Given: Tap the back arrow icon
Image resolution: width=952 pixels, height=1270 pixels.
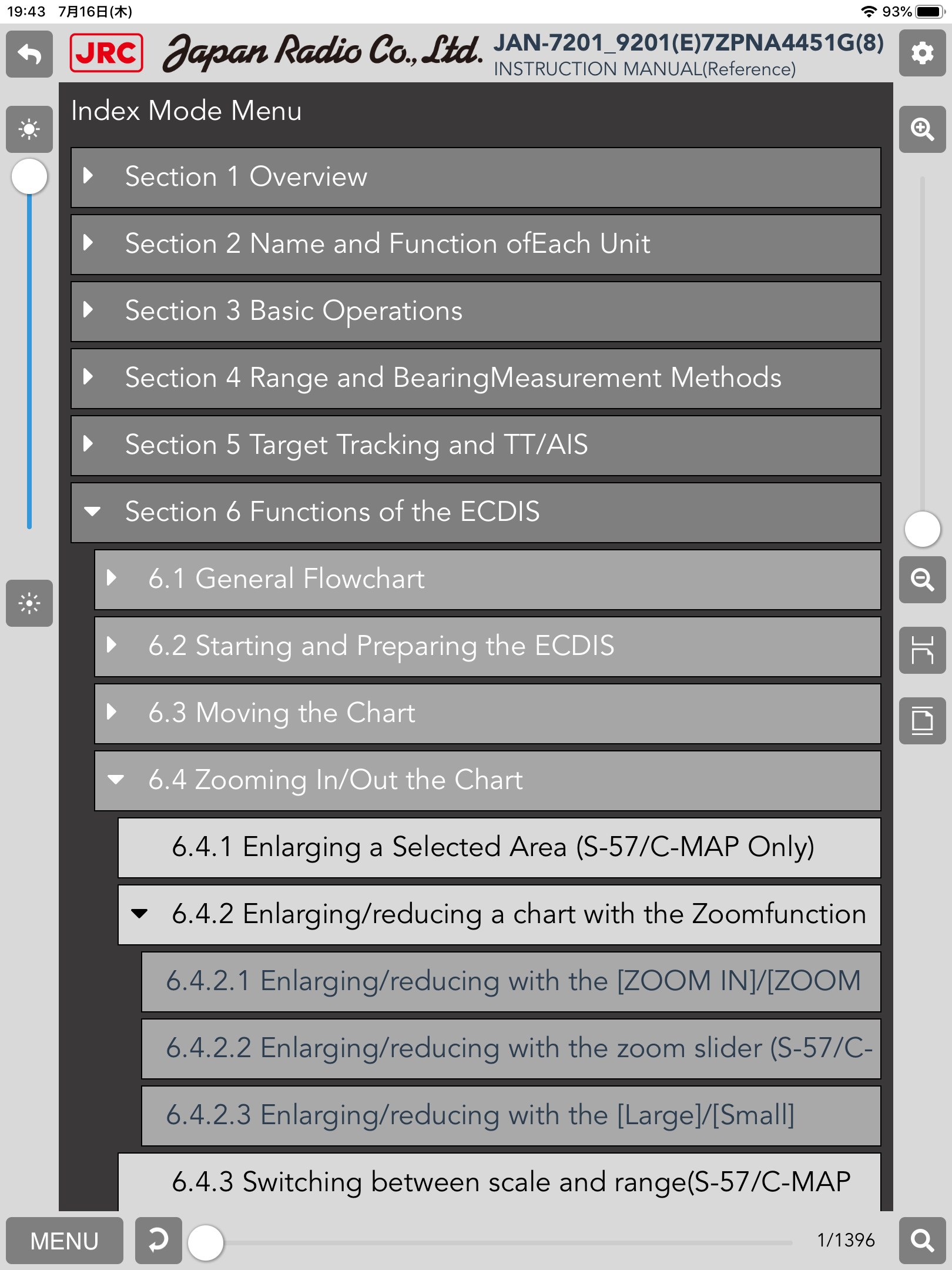Looking at the screenshot, I should pos(29,54).
